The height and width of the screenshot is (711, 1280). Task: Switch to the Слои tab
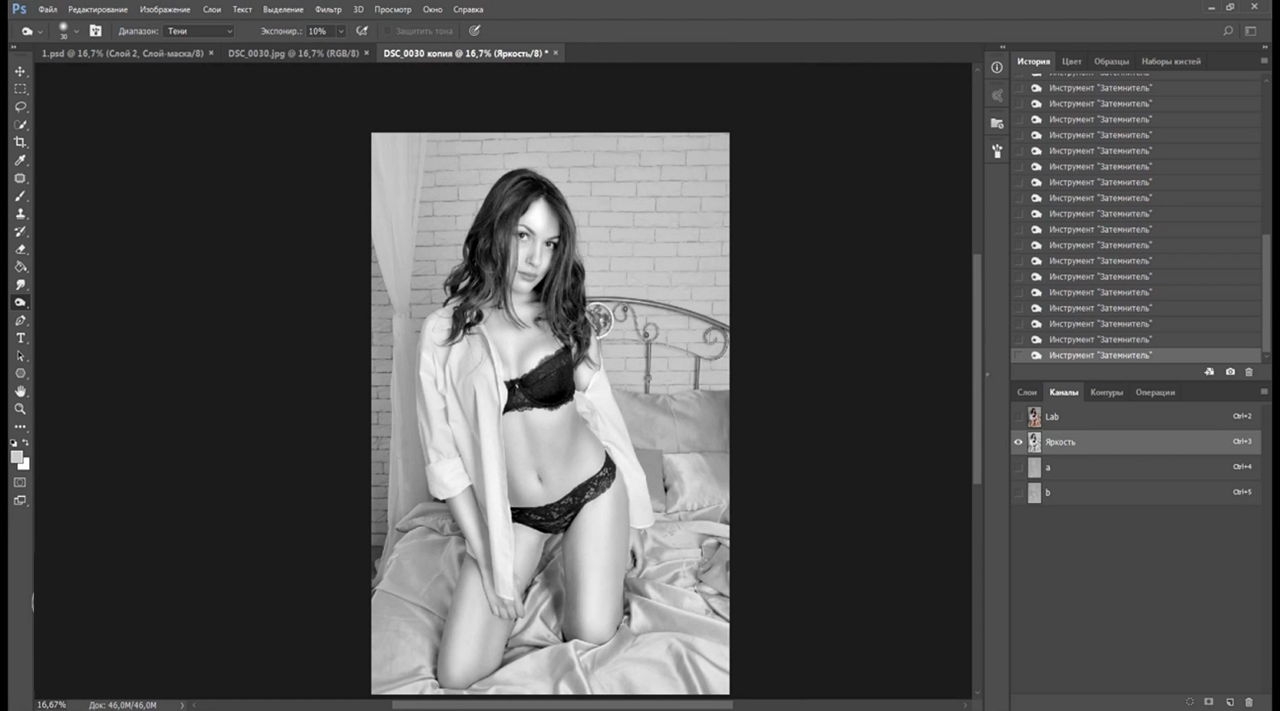coord(1027,392)
